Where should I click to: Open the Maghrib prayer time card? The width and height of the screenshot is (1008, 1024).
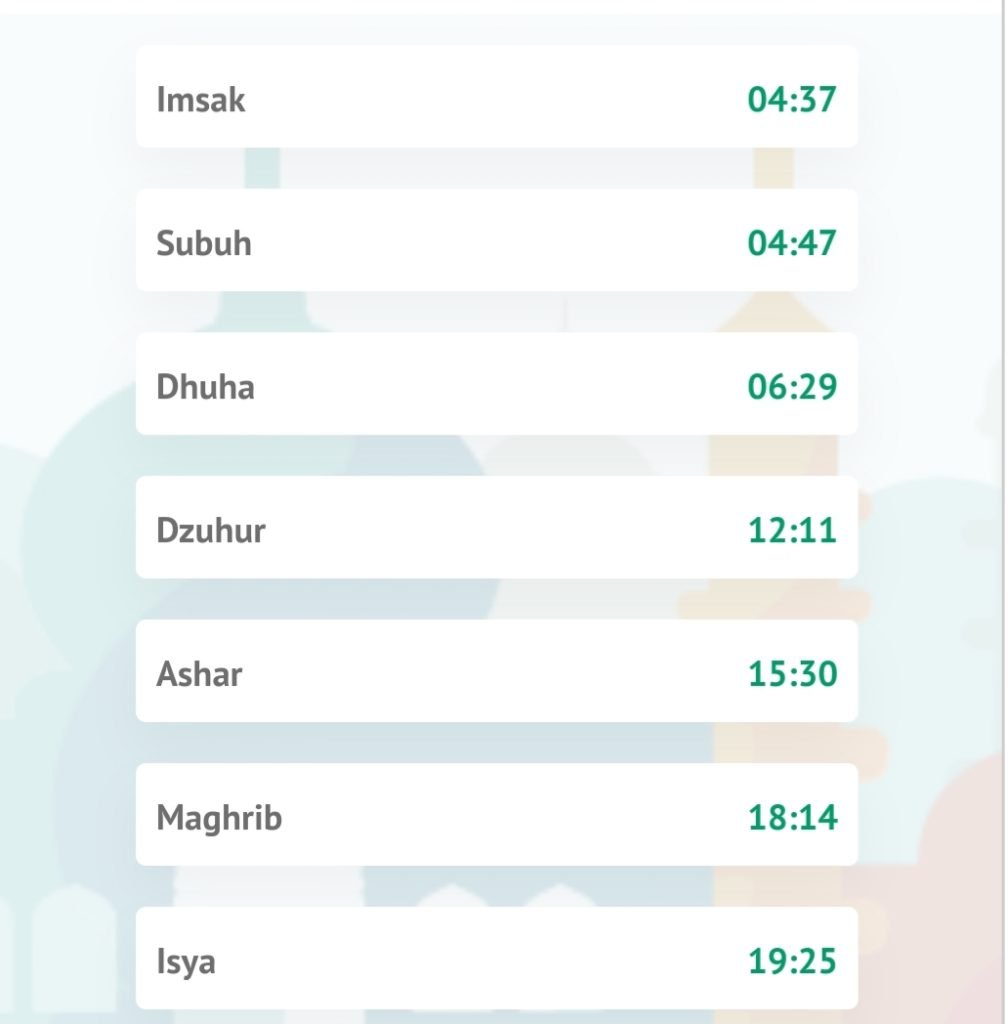coord(497,815)
